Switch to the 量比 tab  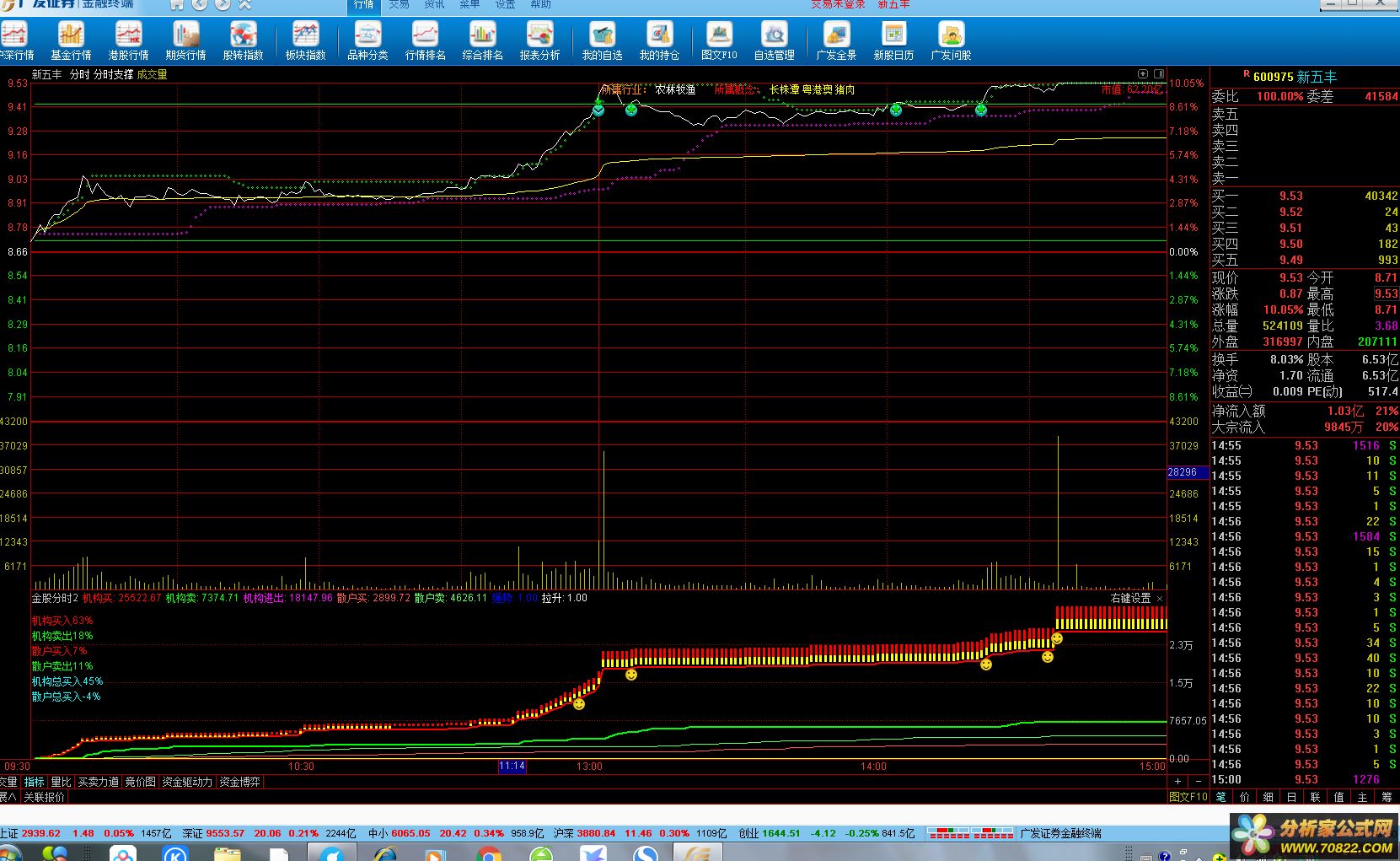pyautogui.click(x=61, y=783)
